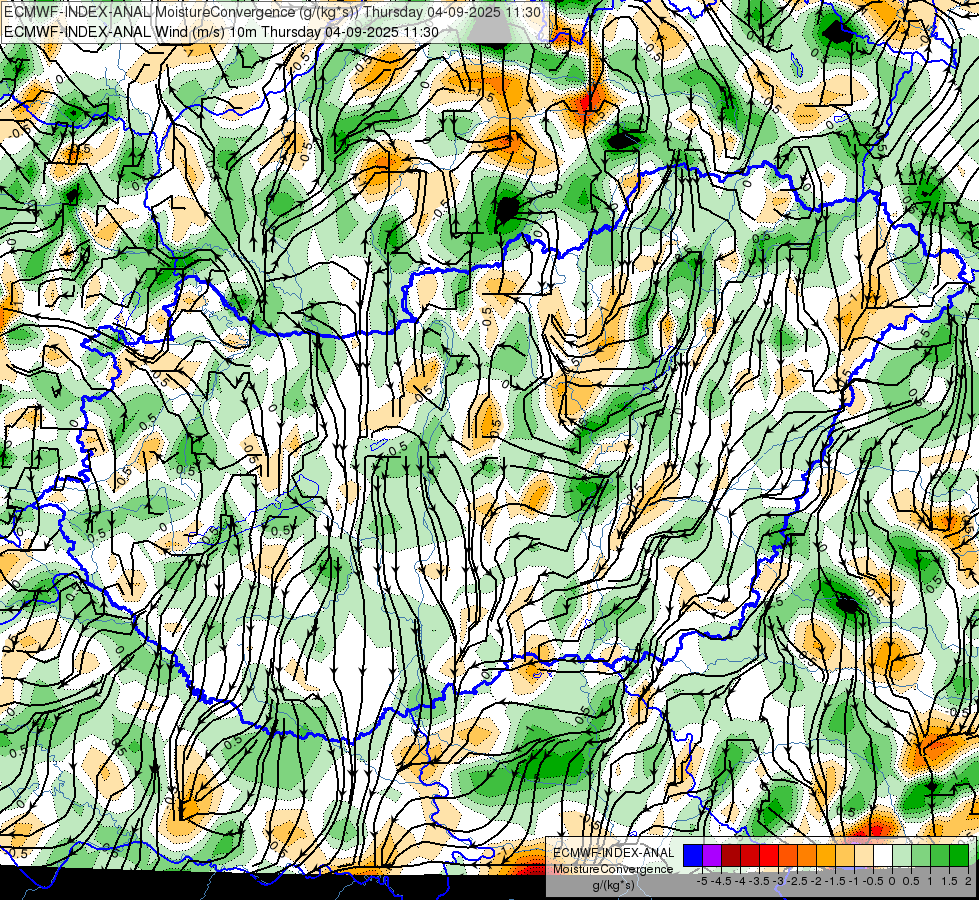Click the -1.5 tick value in legend scale
The image size is (979, 900).
[835, 881]
